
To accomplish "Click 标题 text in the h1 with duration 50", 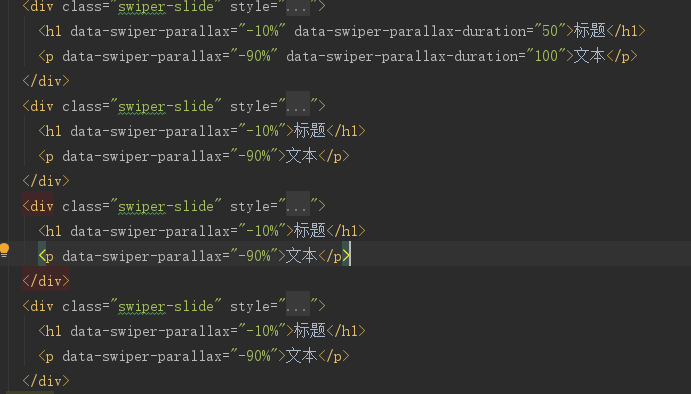I will [x=590, y=31].
